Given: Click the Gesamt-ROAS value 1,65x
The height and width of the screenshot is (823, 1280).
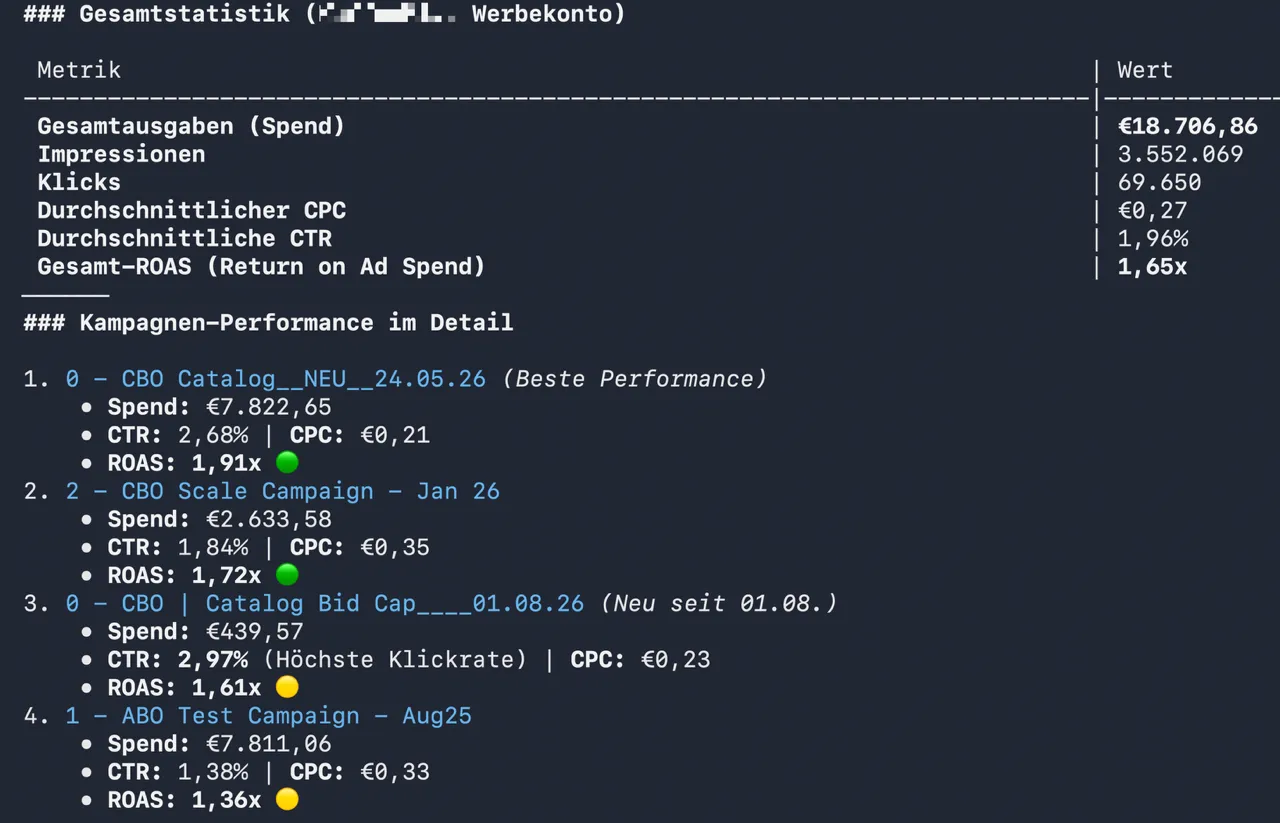Looking at the screenshot, I should [1152, 266].
